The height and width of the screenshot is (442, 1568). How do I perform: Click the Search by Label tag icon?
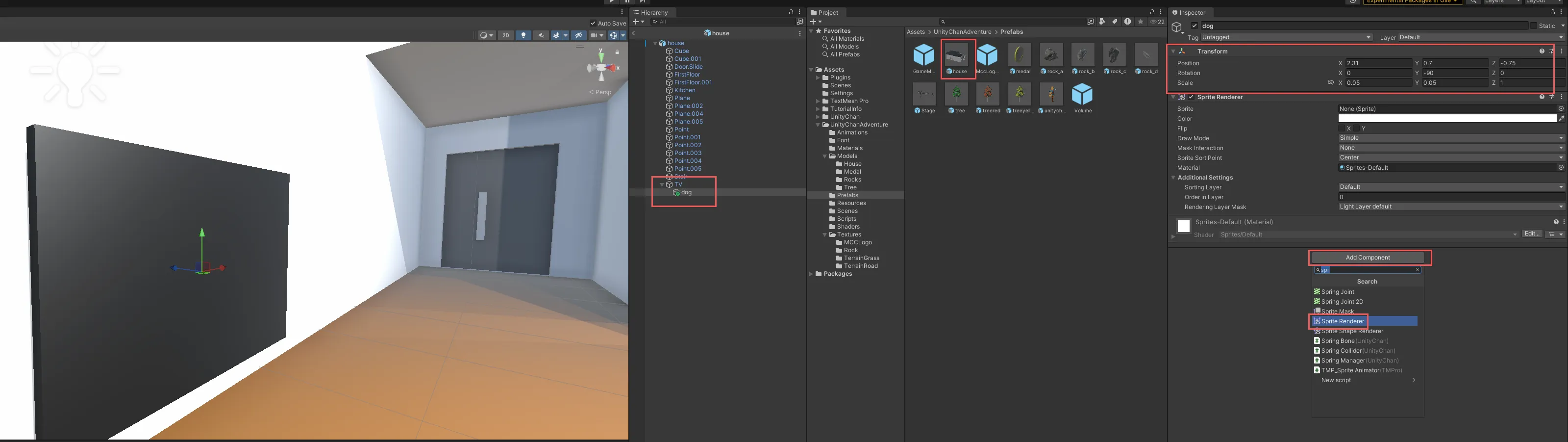click(x=1115, y=22)
